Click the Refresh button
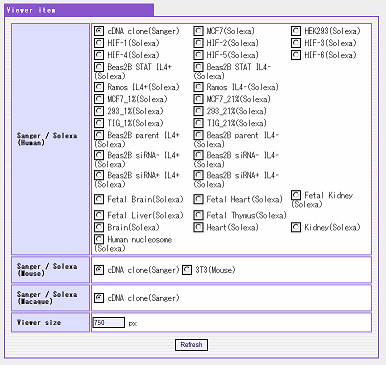The height and width of the screenshot is (365, 386). [x=191, y=345]
